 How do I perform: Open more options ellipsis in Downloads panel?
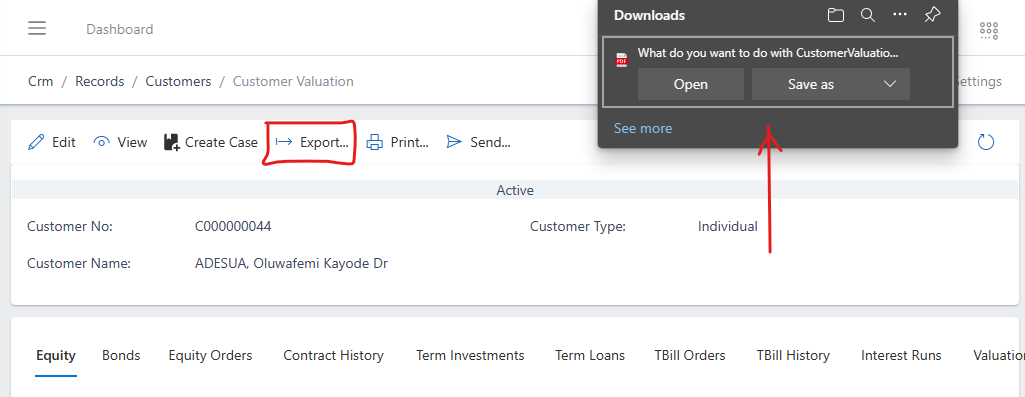coord(900,14)
